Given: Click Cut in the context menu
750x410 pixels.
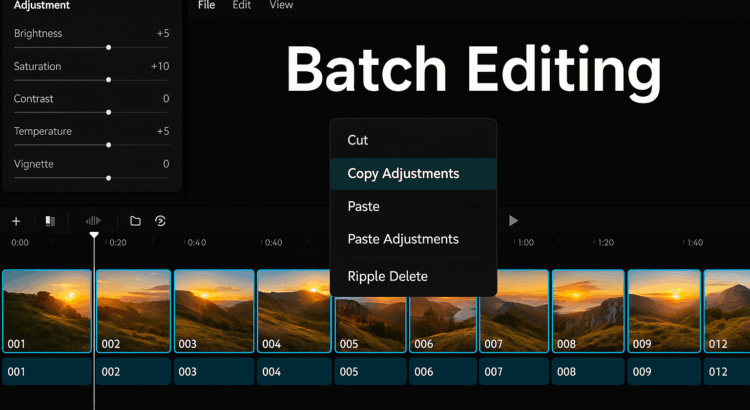Looking at the screenshot, I should tap(358, 140).
